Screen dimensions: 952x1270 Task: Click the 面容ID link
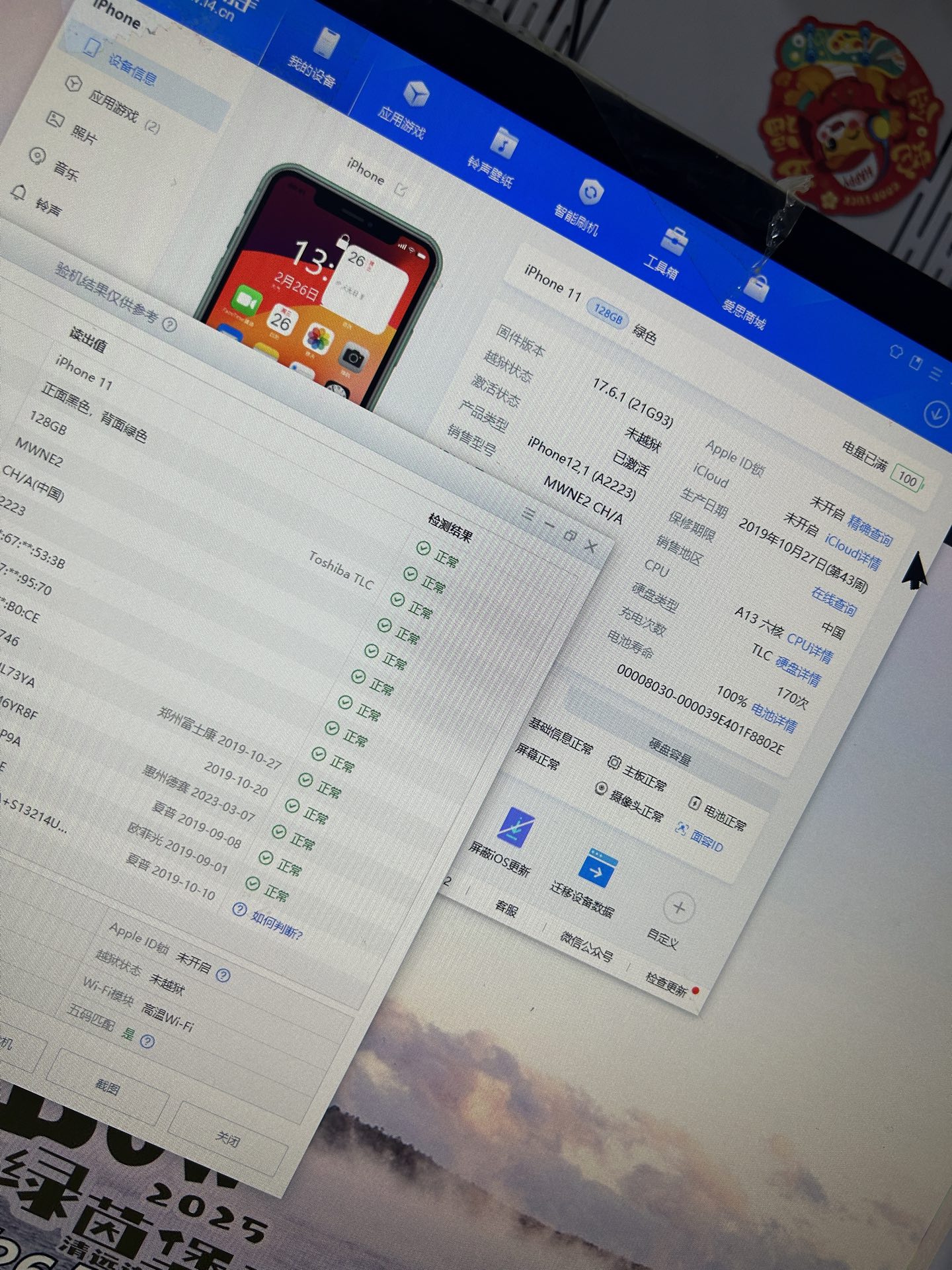coord(701,835)
